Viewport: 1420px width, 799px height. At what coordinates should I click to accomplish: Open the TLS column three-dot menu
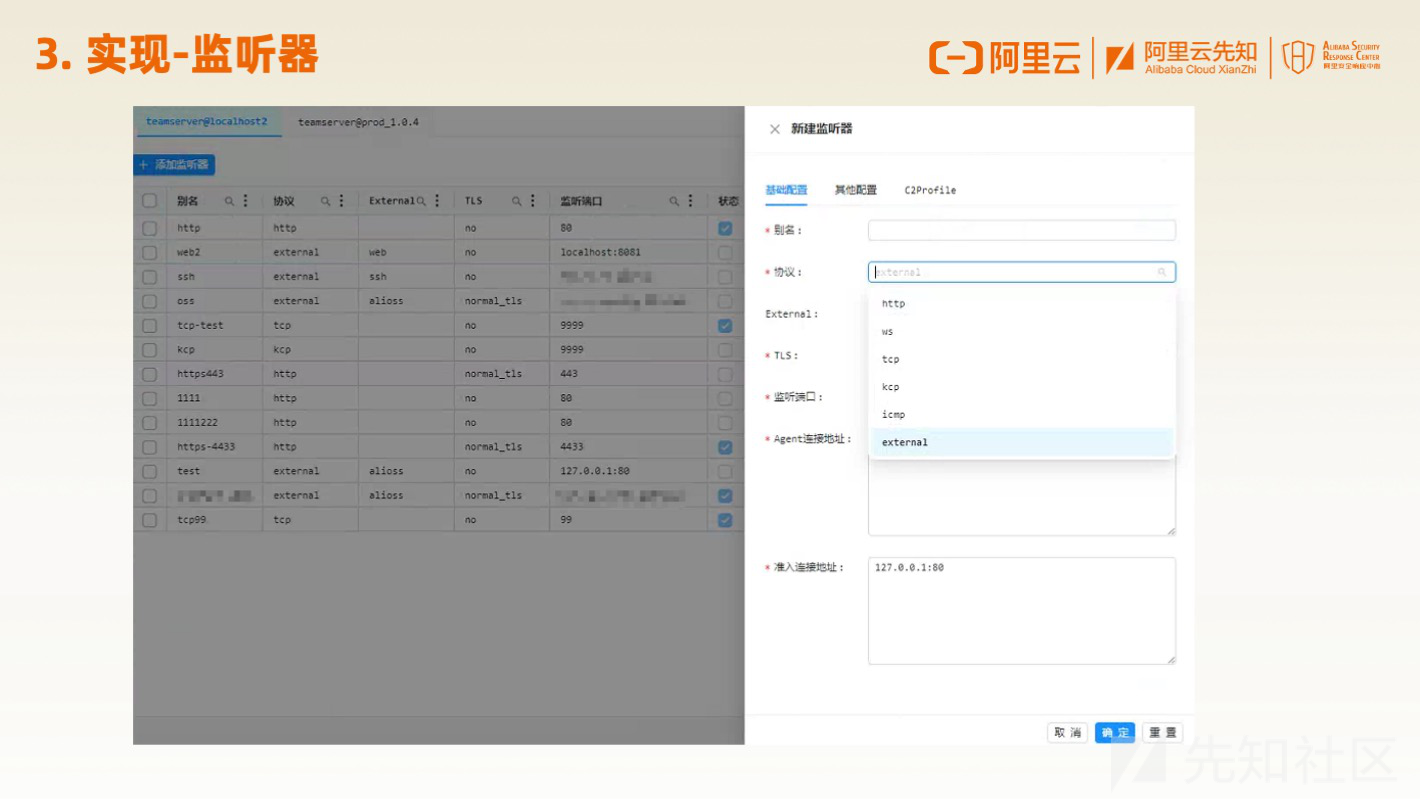(x=534, y=201)
